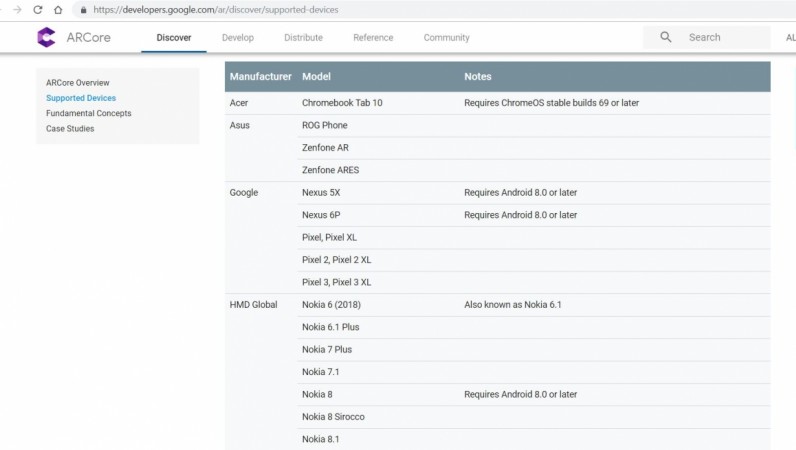The image size is (796, 450).
Task: Select the Zenfone ARES row
Action: (x=534, y=170)
